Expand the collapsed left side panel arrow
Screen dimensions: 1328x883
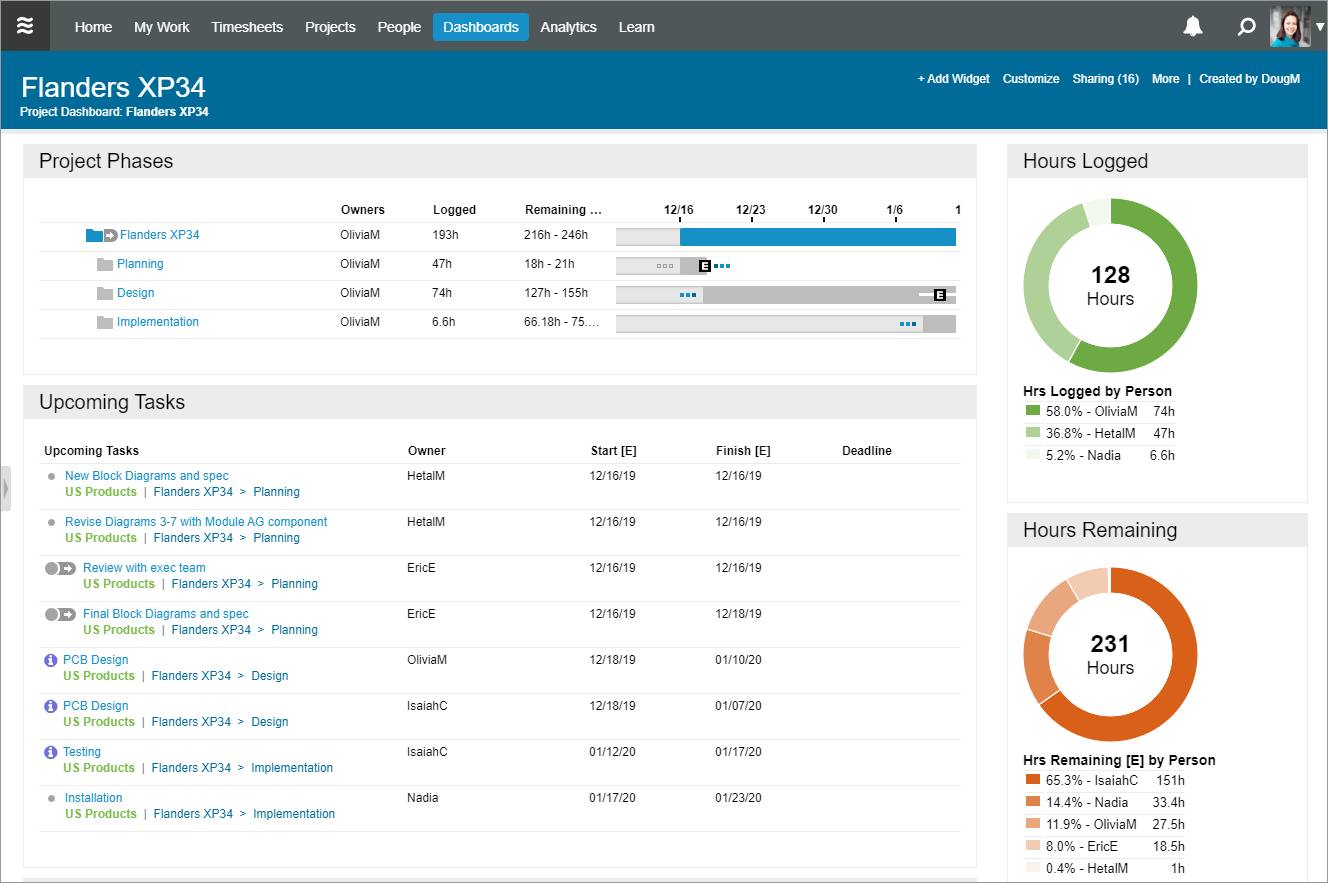(x=6, y=487)
